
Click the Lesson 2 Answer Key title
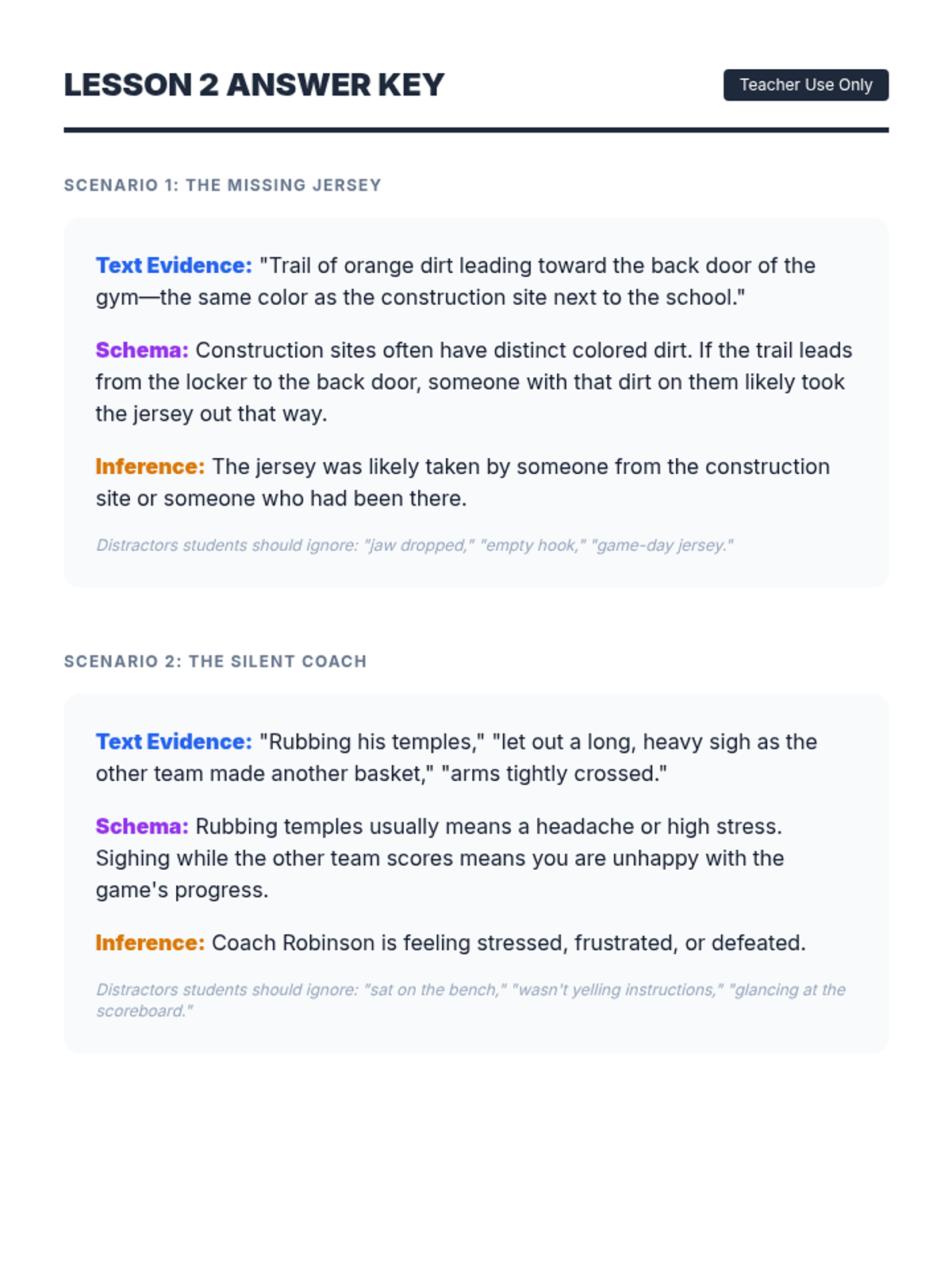pyautogui.click(x=254, y=85)
